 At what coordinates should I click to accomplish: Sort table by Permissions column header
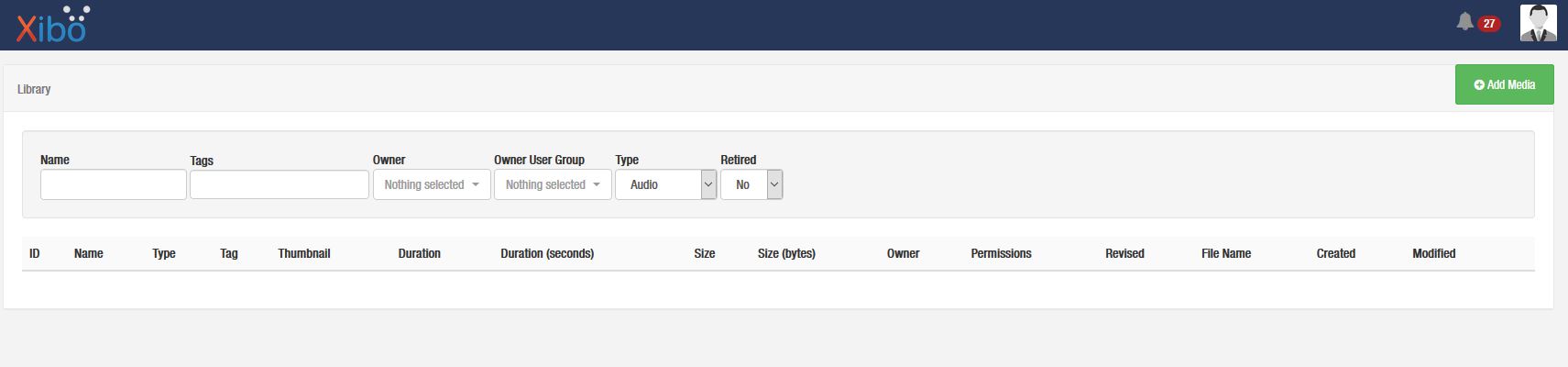(1001, 253)
